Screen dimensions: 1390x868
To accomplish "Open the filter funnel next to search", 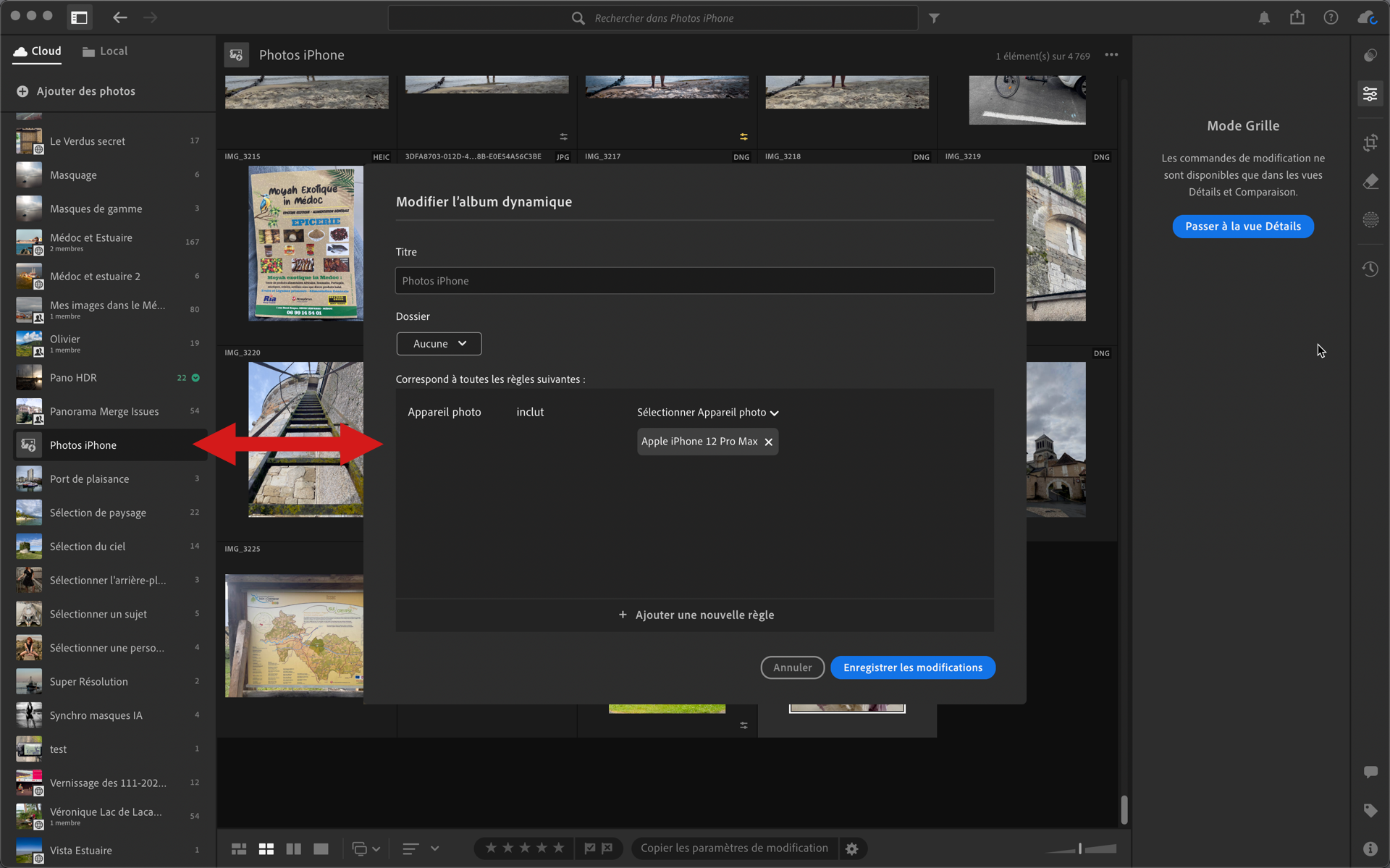I will click(x=934, y=18).
